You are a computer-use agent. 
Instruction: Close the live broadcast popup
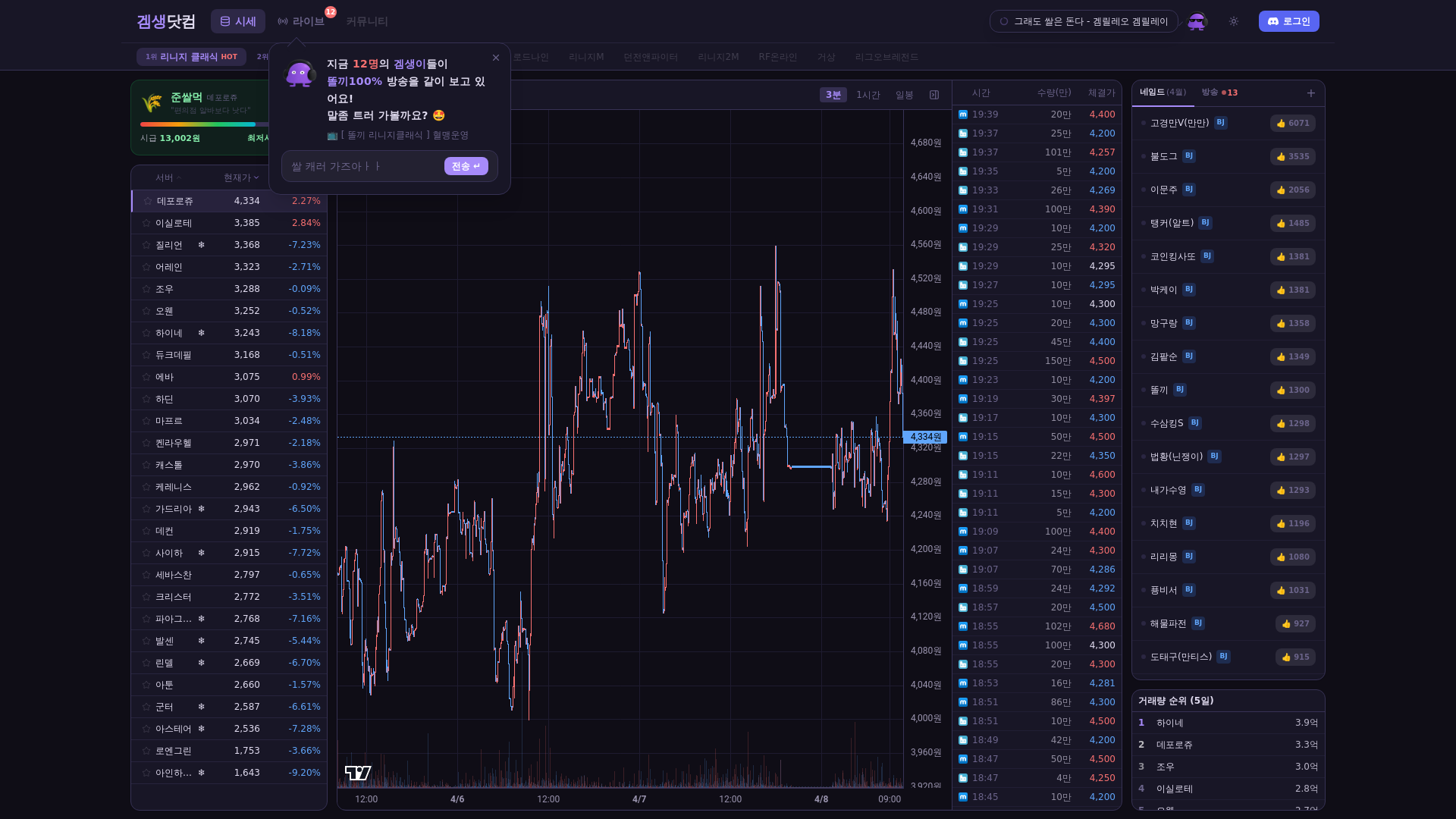pyautogui.click(x=496, y=58)
